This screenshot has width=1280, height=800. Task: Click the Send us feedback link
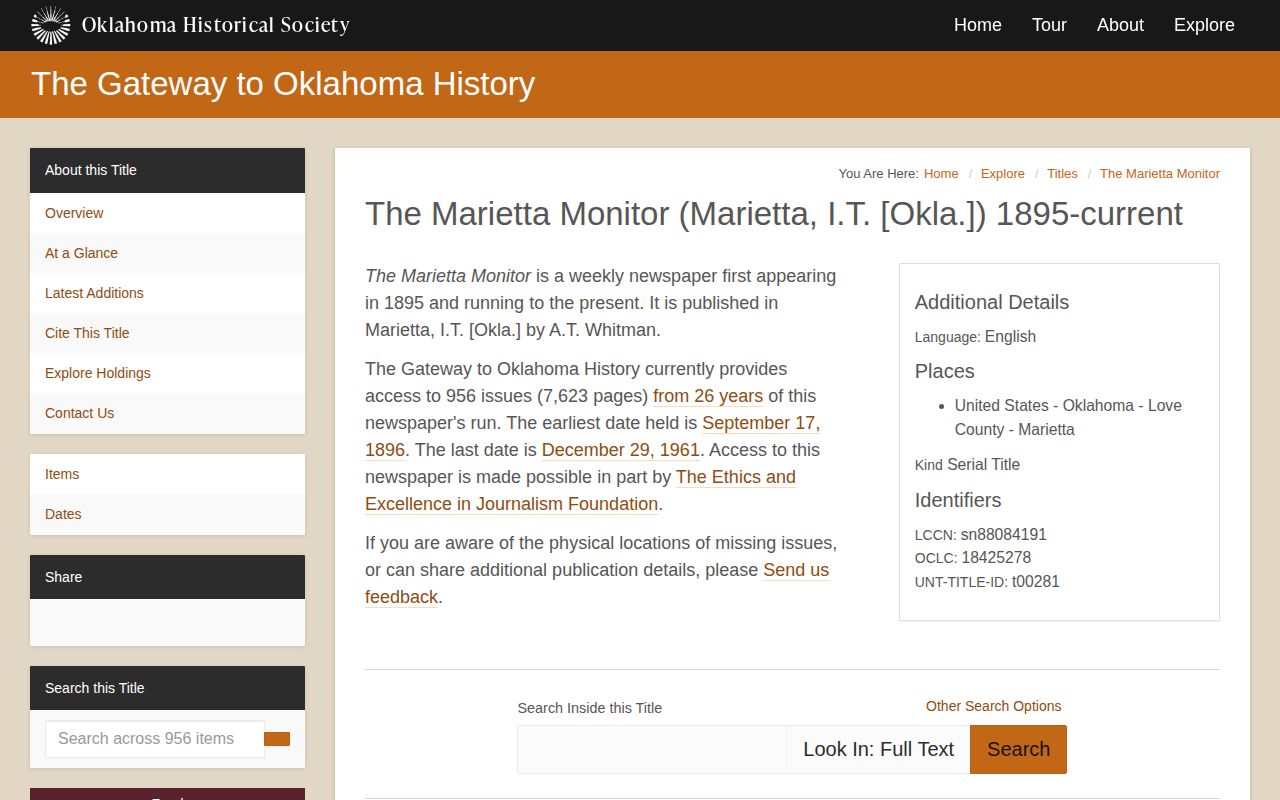coord(597,583)
